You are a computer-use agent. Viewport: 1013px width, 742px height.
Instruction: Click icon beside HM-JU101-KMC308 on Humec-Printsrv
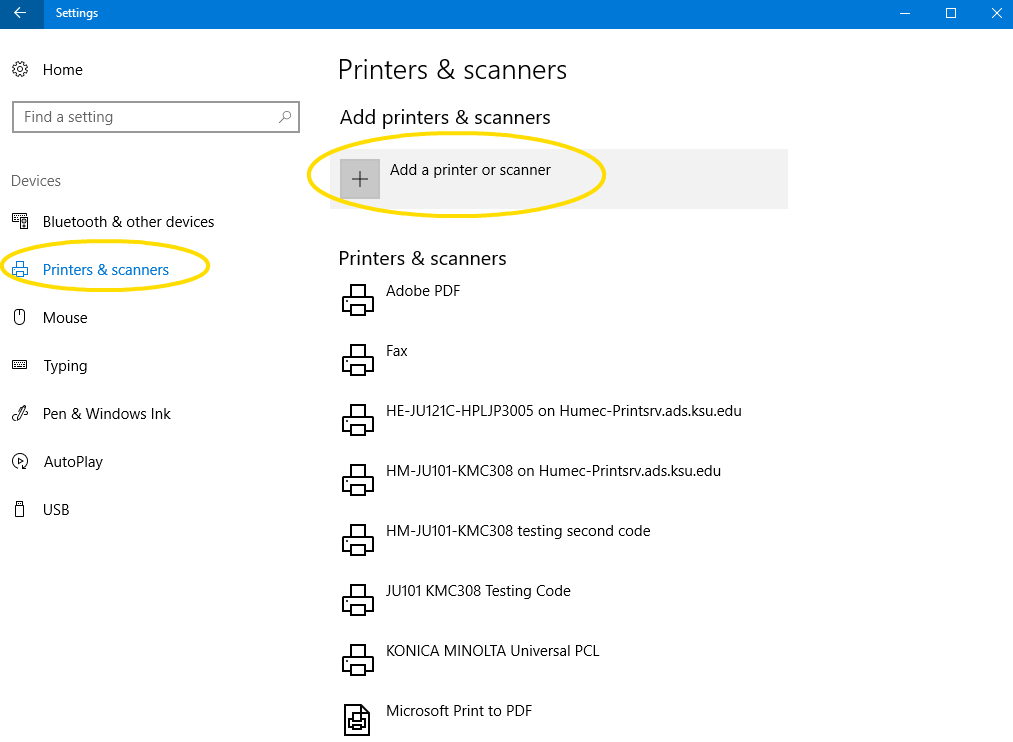[x=358, y=480]
